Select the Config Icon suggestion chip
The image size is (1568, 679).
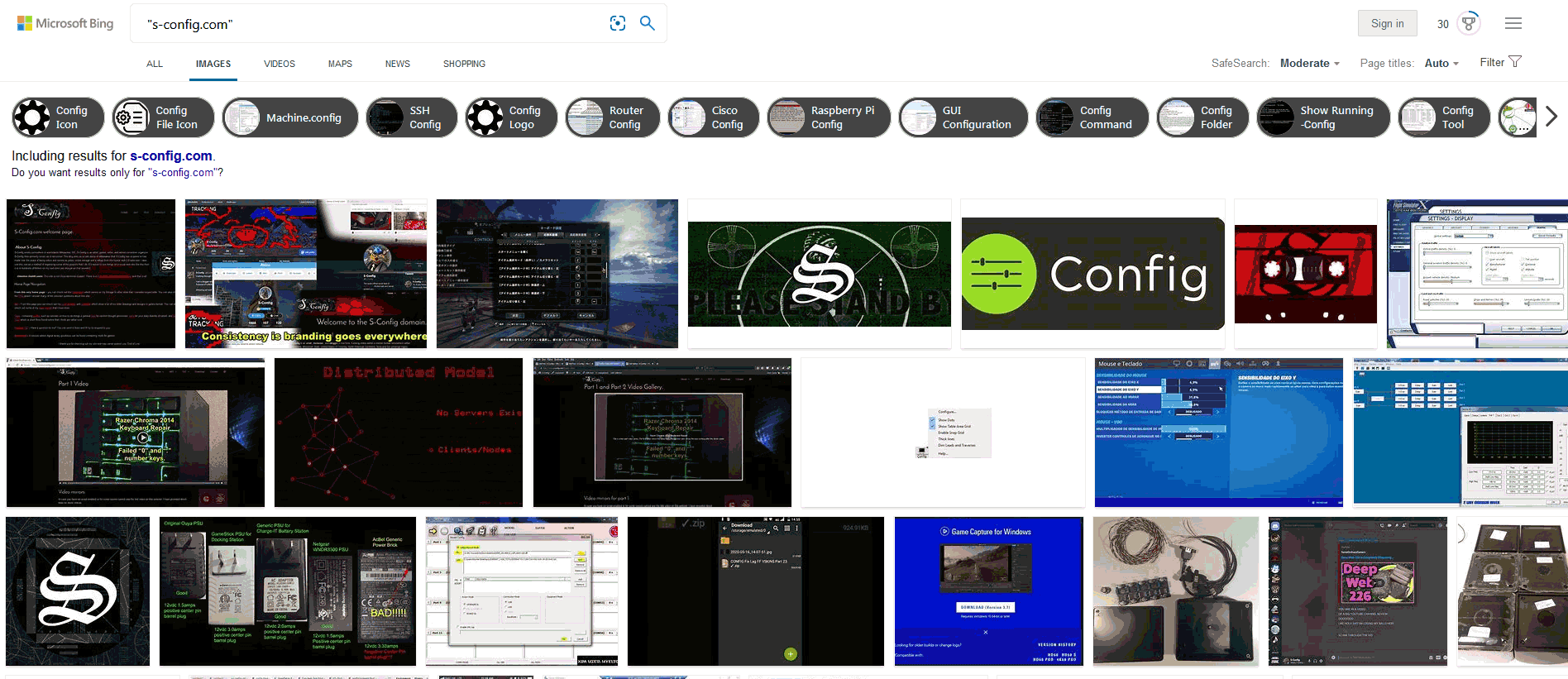click(58, 117)
